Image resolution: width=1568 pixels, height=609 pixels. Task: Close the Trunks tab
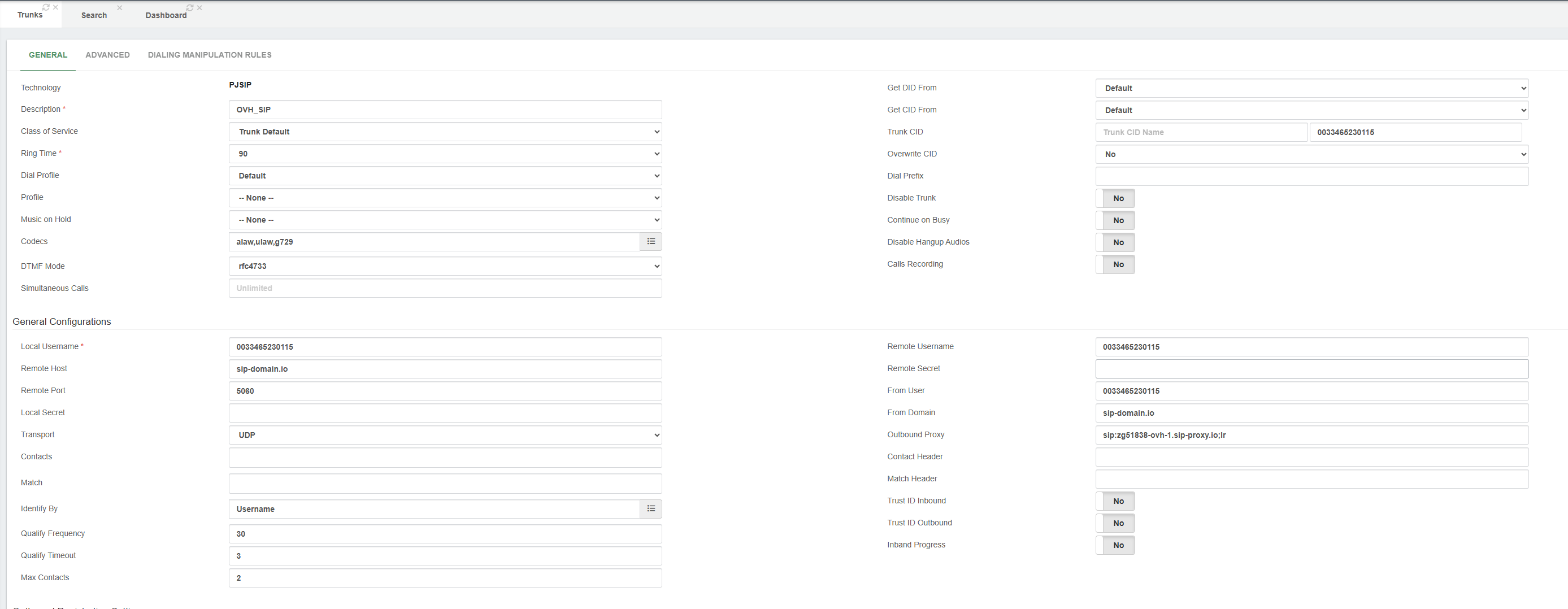[55, 7]
